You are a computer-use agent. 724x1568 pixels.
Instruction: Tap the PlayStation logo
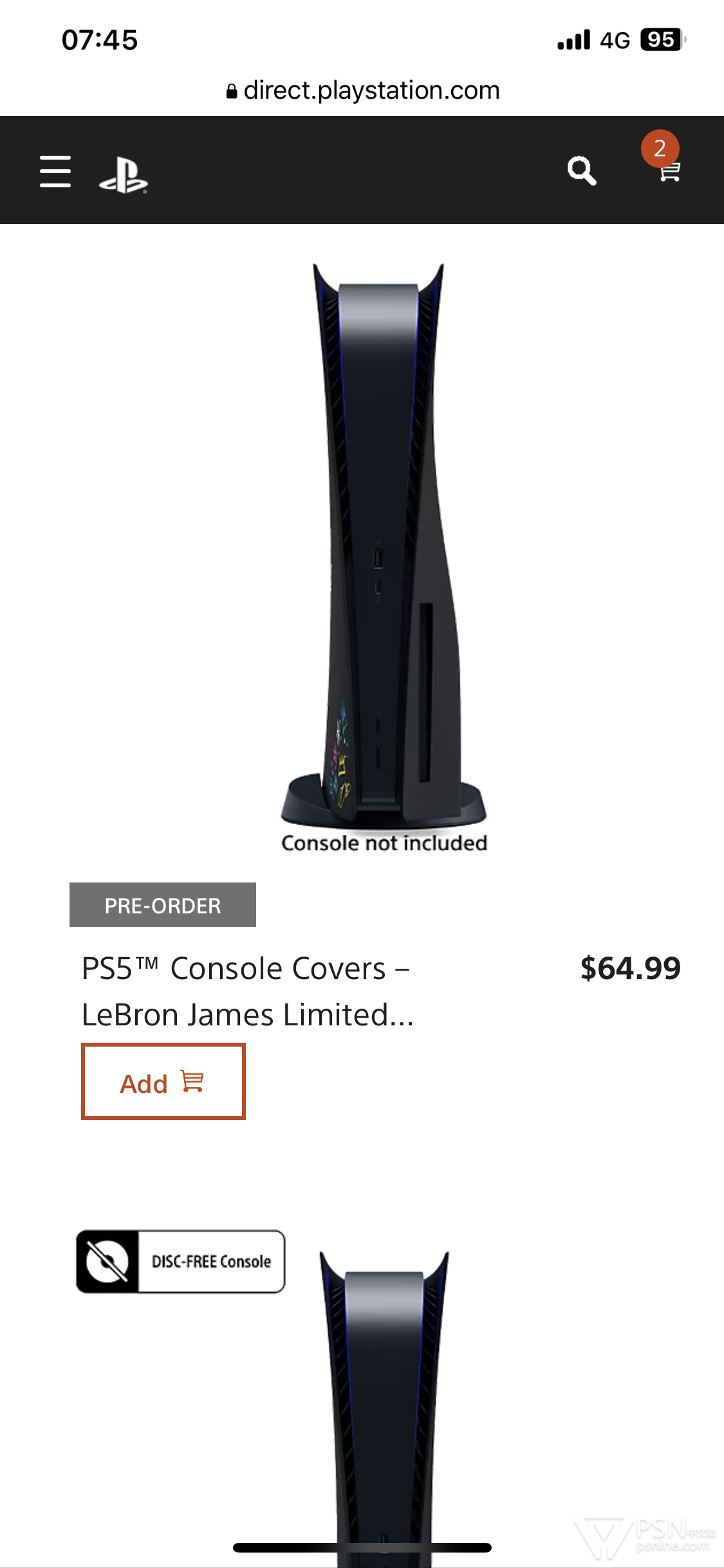tap(124, 176)
